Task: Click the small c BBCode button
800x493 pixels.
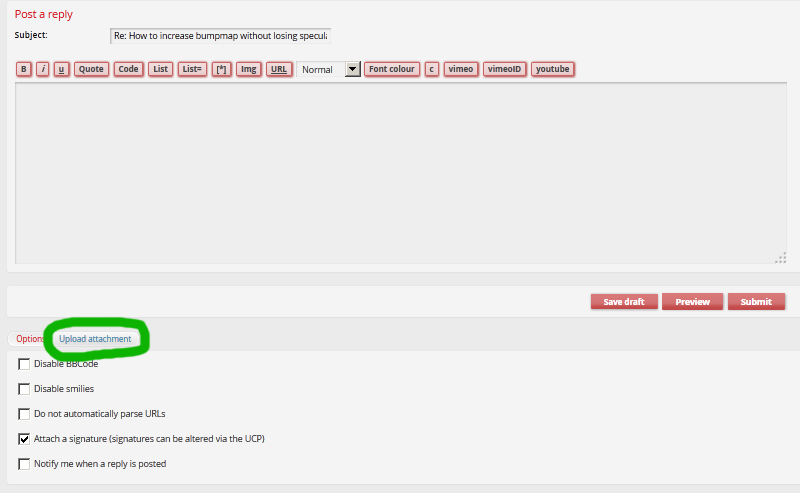Action: click(x=432, y=69)
